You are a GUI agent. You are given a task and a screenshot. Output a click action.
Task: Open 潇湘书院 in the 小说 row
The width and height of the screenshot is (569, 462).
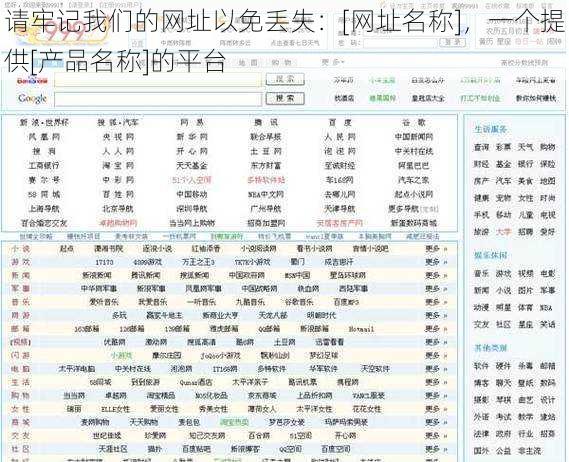(109, 249)
